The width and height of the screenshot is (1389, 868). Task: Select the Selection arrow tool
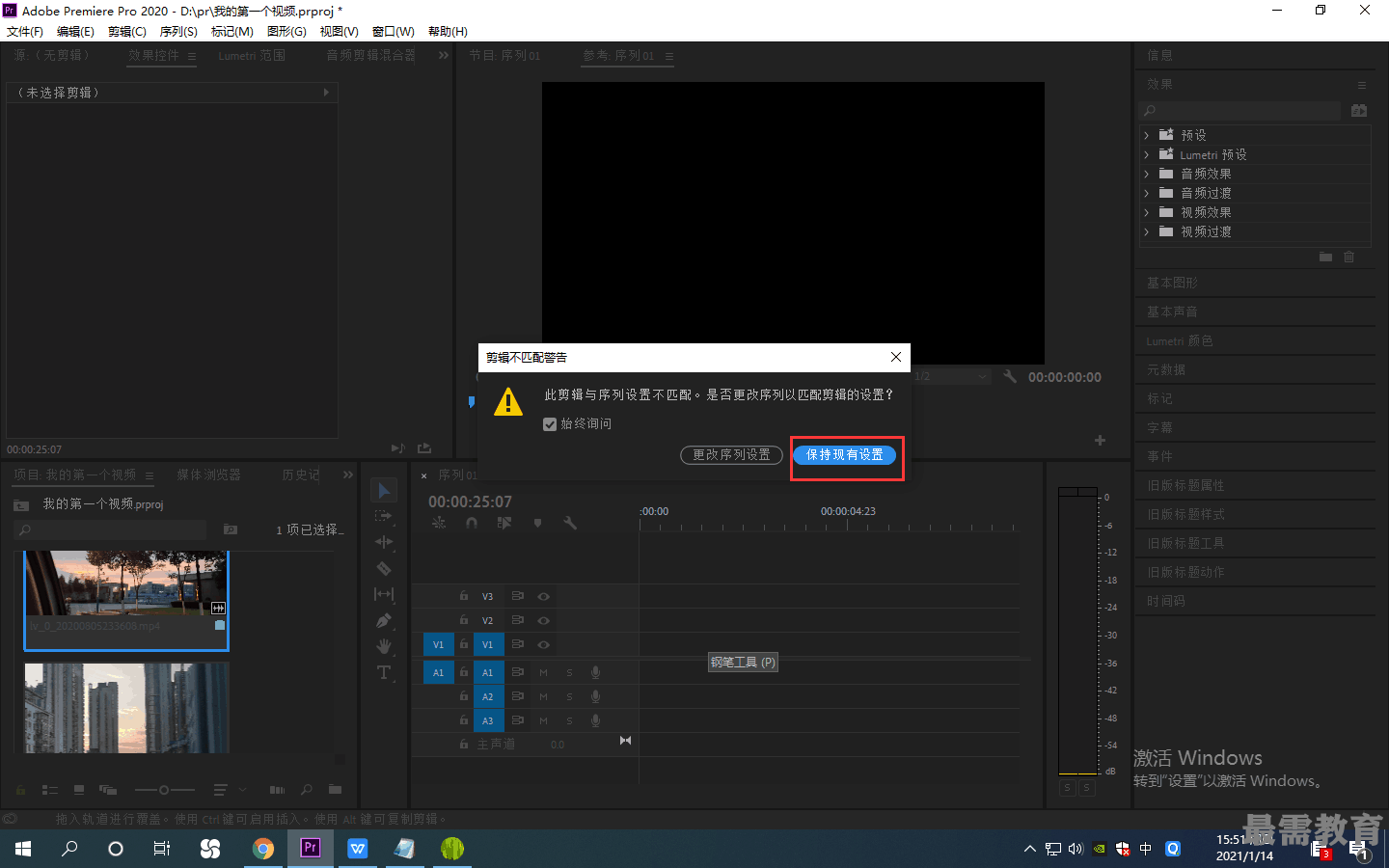pyautogui.click(x=384, y=490)
